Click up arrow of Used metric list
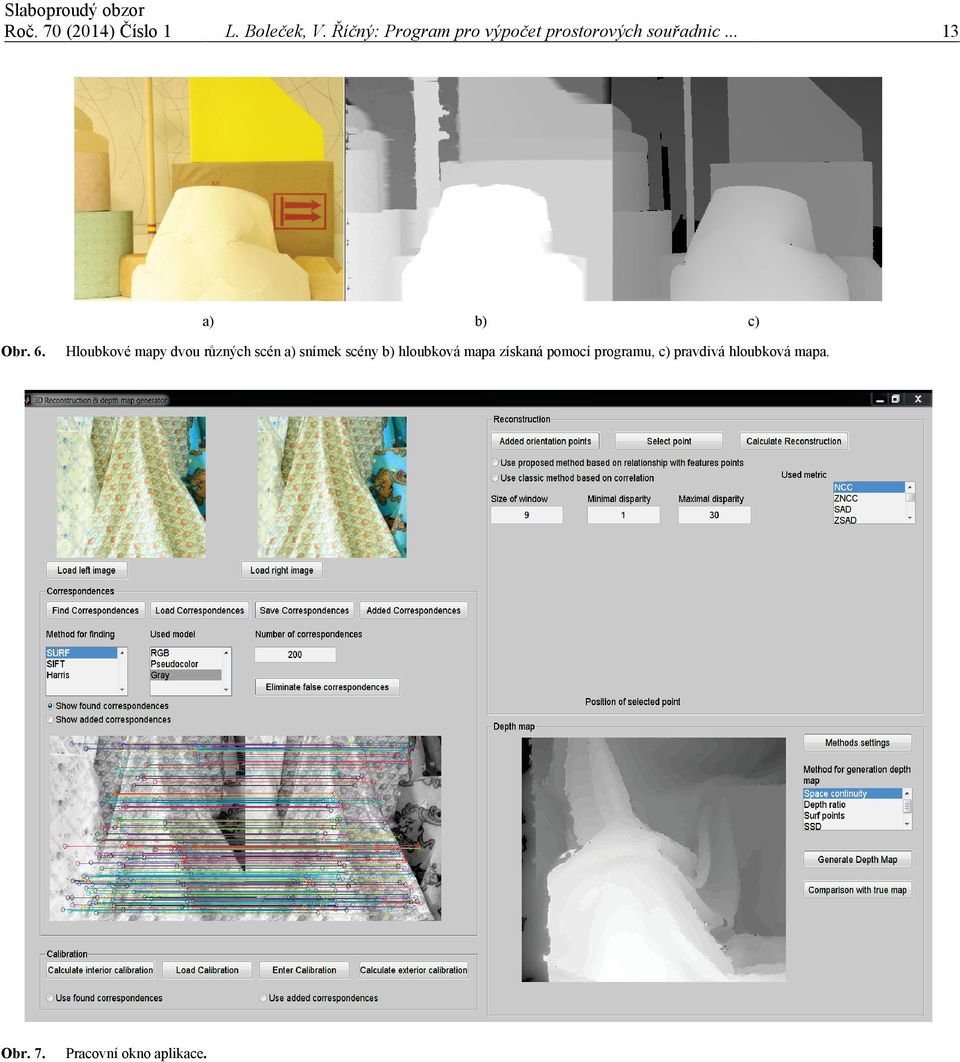The image size is (960, 1062). (x=910, y=487)
